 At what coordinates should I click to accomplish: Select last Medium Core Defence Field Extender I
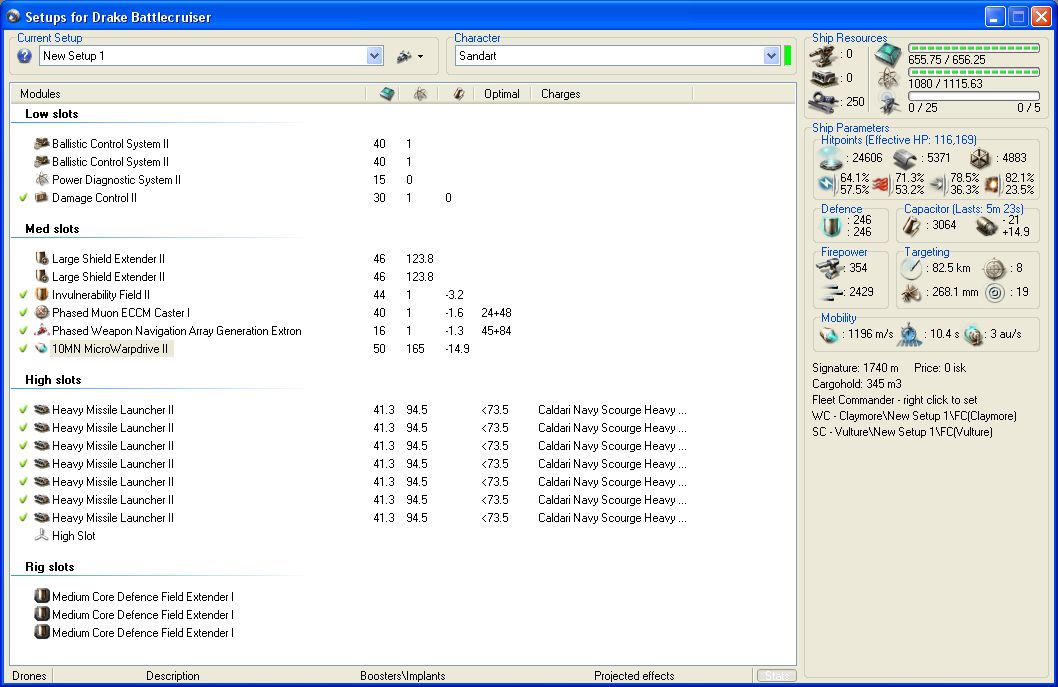click(x=143, y=633)
